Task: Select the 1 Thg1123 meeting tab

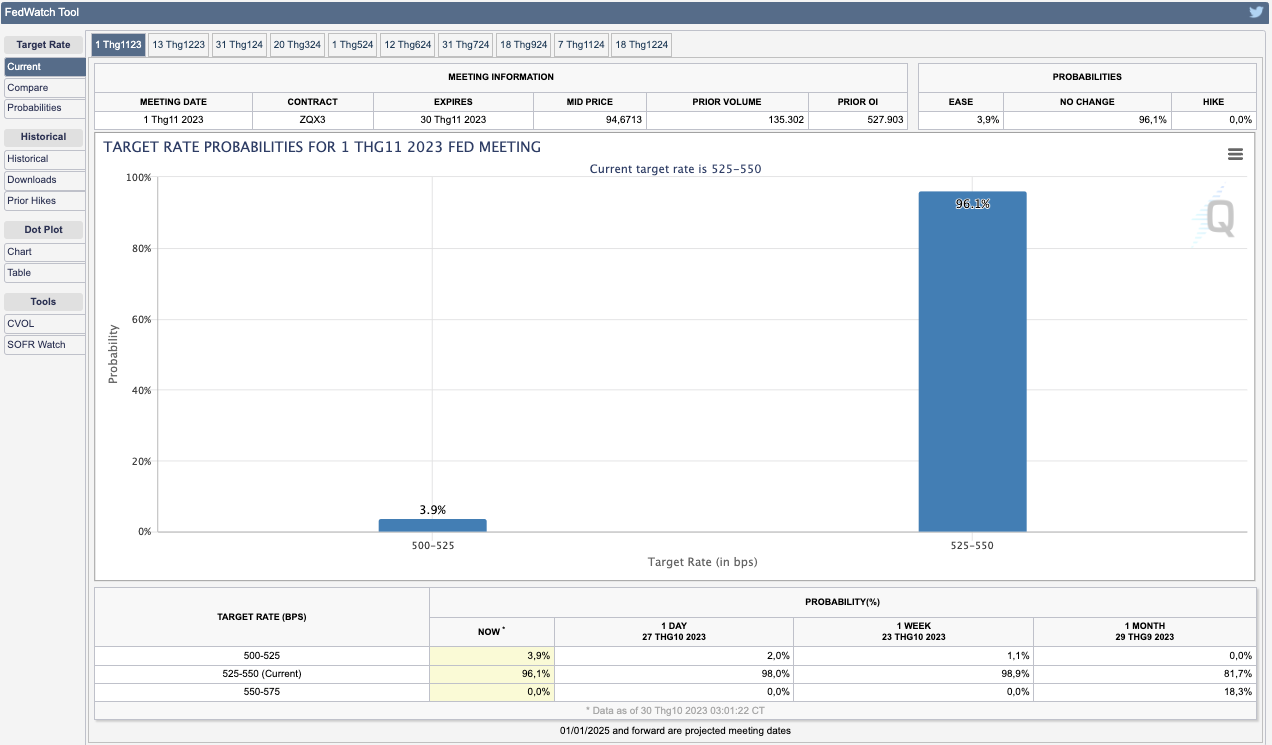Action: [x=118, y=45]
